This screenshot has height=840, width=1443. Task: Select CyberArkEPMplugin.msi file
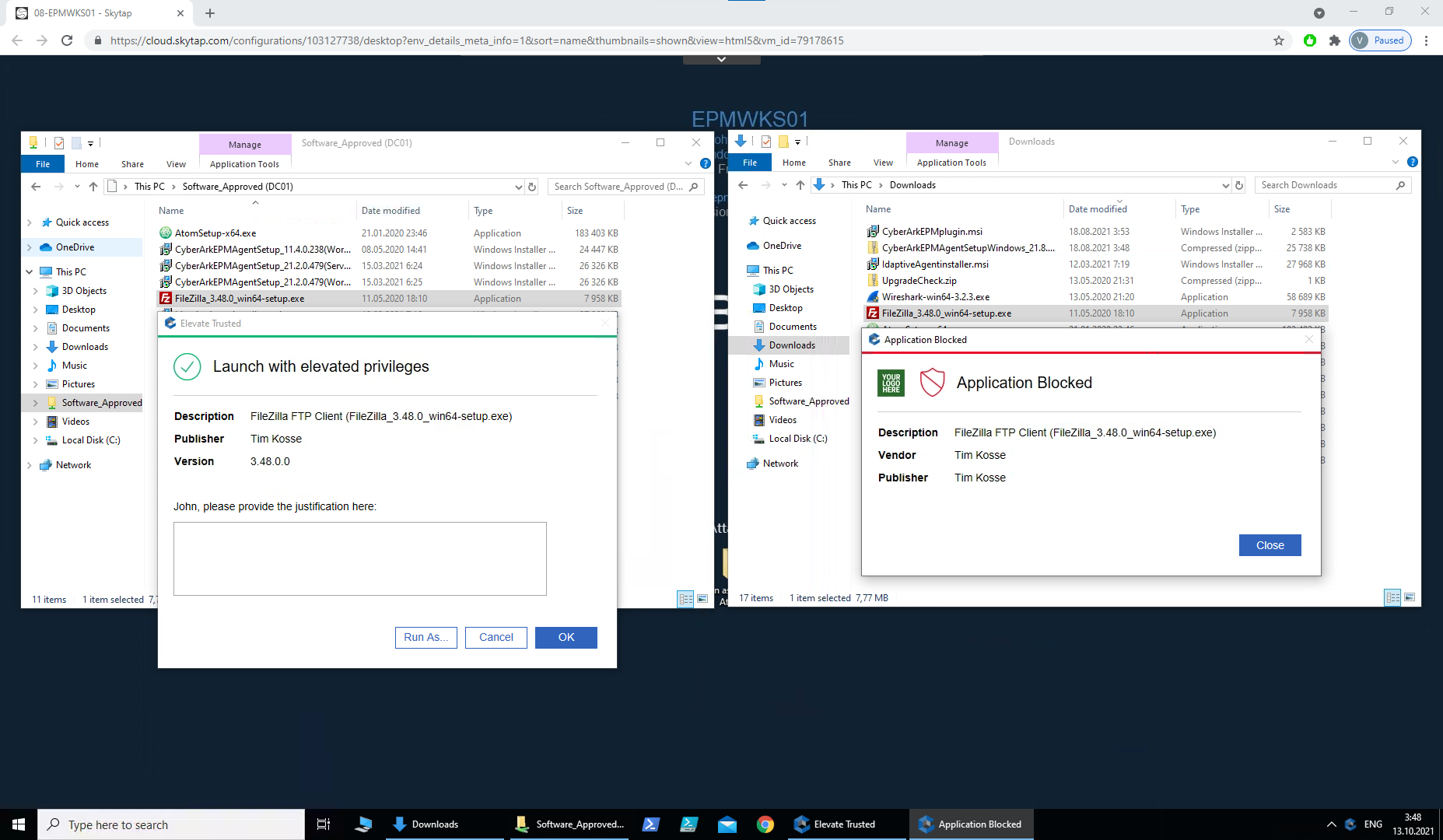pyautogui.click(x=932, y=231)
